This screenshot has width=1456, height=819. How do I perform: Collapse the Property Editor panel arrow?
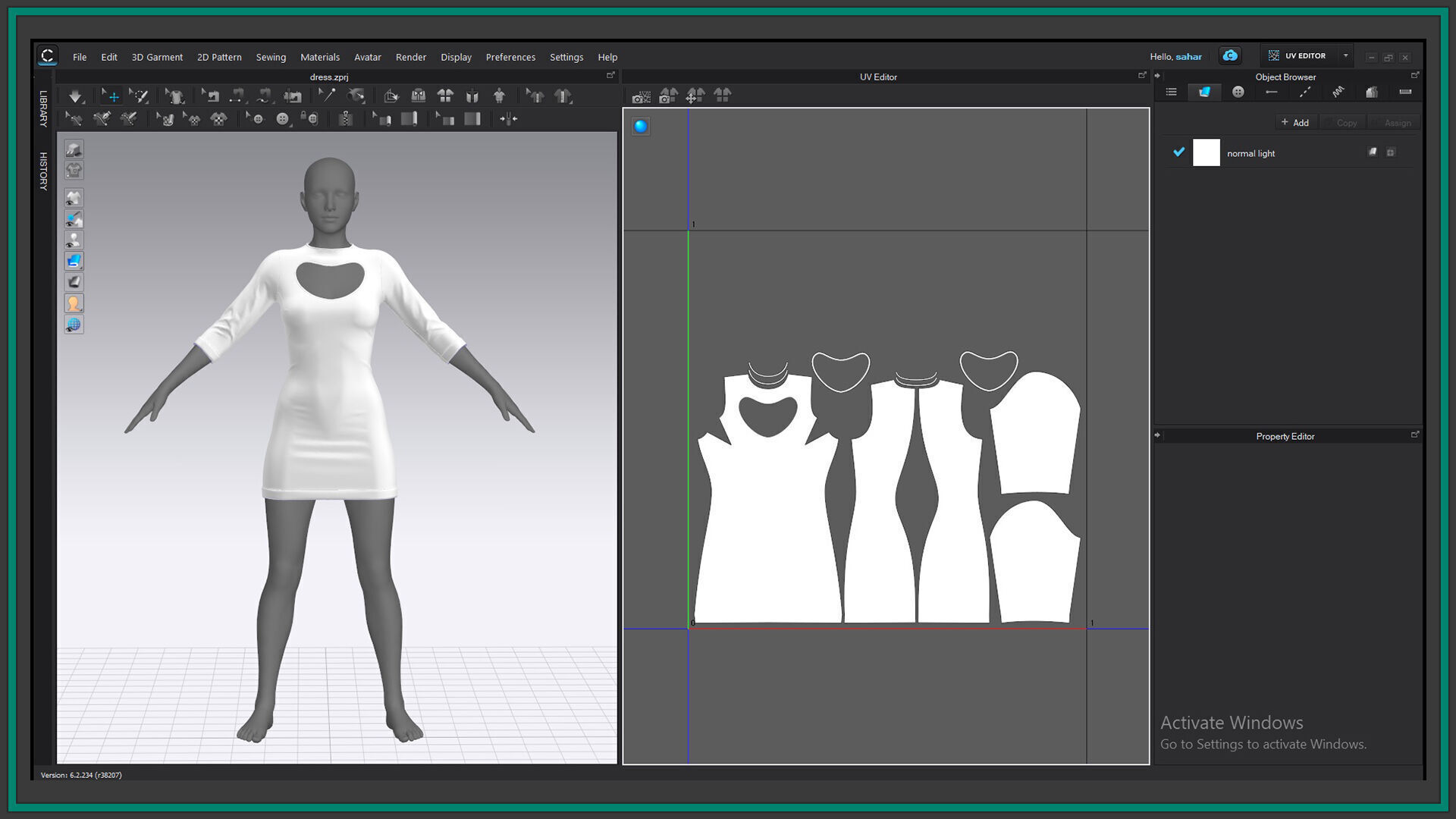click(x=1157, y=435)
